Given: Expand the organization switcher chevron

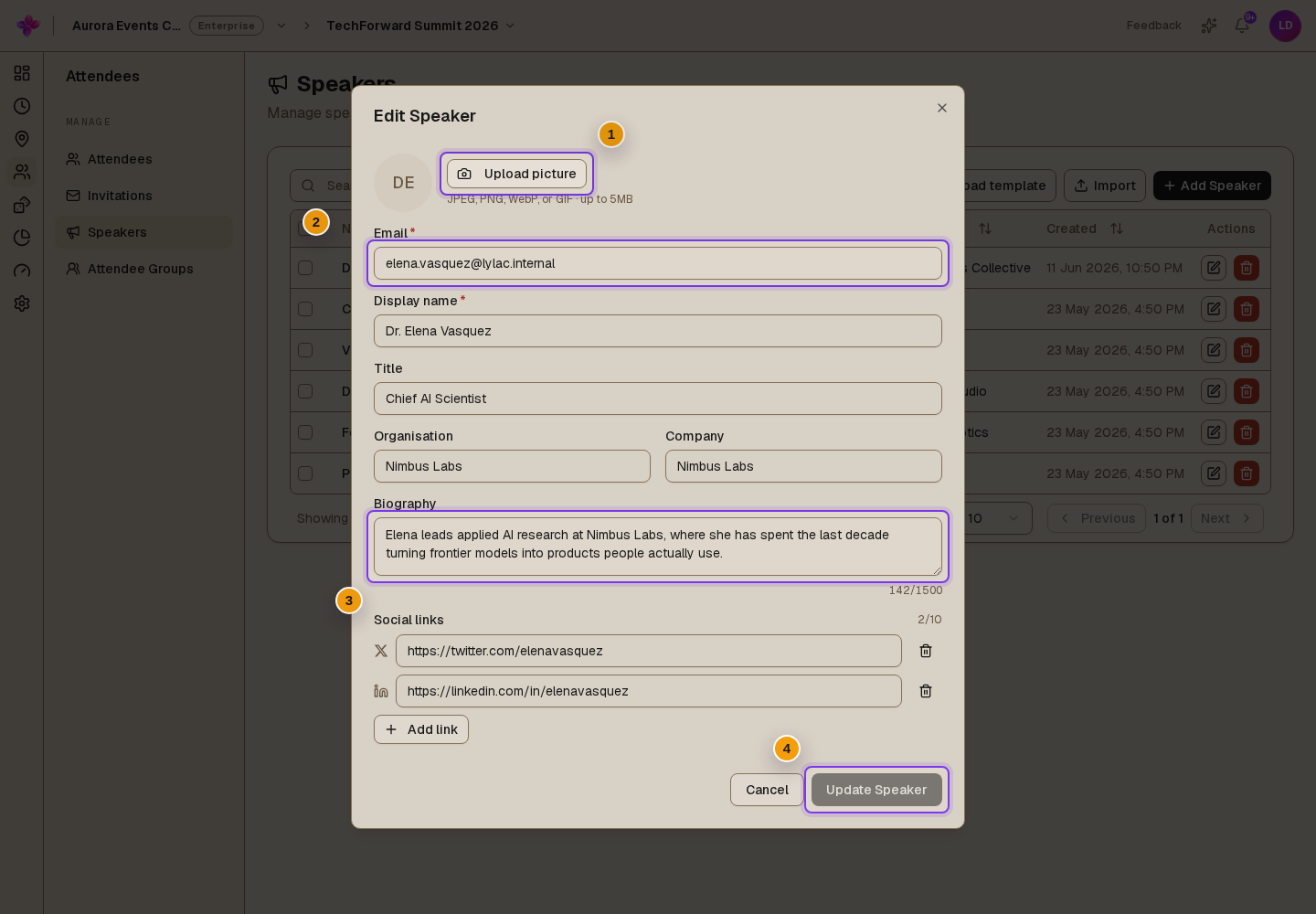Looking at the screenshot, I should (281, 26).
